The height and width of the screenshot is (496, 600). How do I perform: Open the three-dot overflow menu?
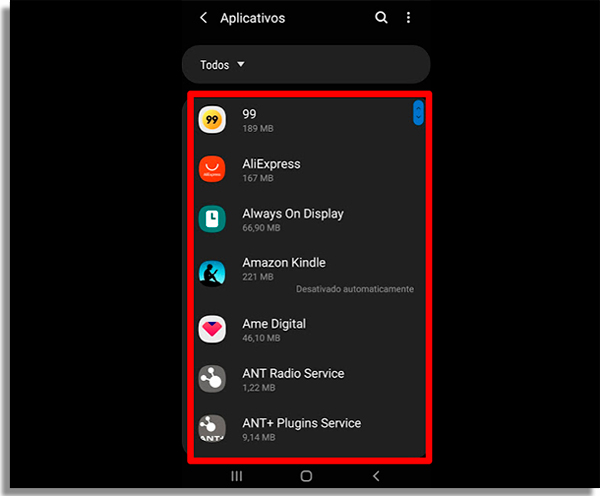point(408,18)
